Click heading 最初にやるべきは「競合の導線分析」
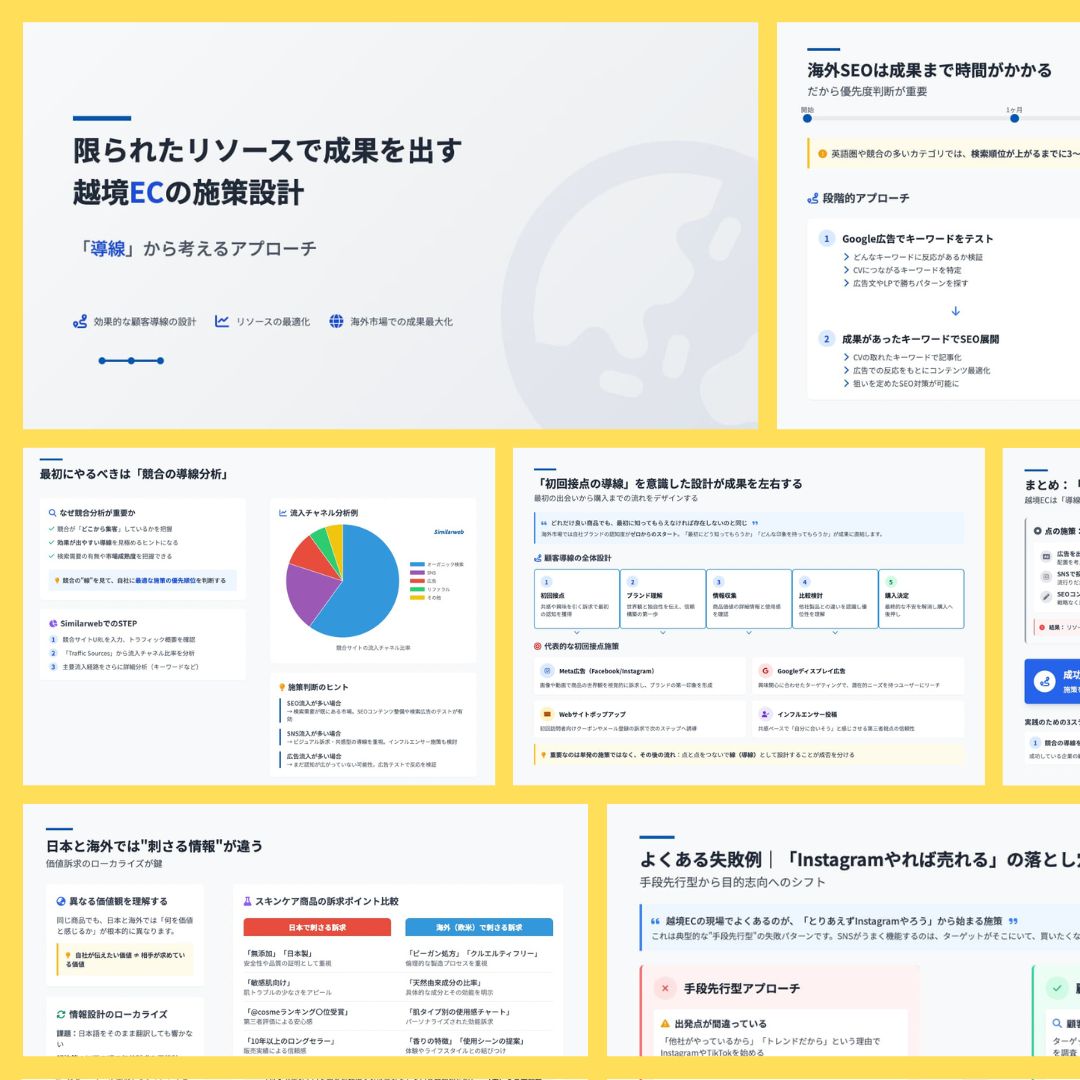This screenshot has height=1080, width=1080. (x=134, y=474)
